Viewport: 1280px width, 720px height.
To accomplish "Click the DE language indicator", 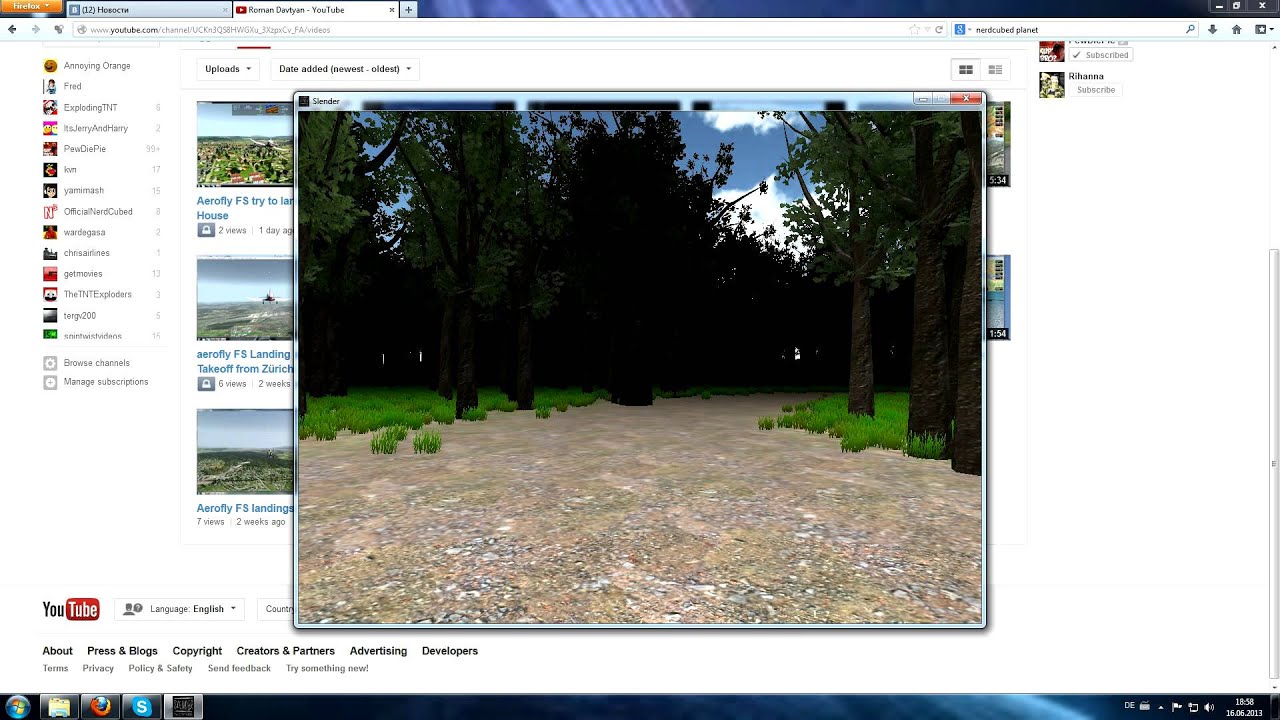I will click(1130, 706).
